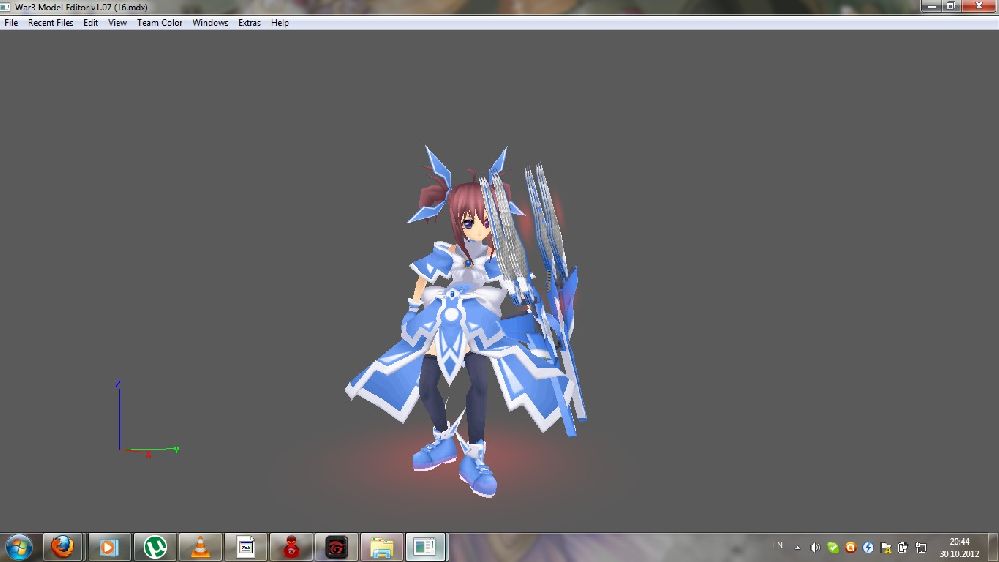Minimize the War3 Model Editor window
This screenshot has height=562, width=999.
932,6
